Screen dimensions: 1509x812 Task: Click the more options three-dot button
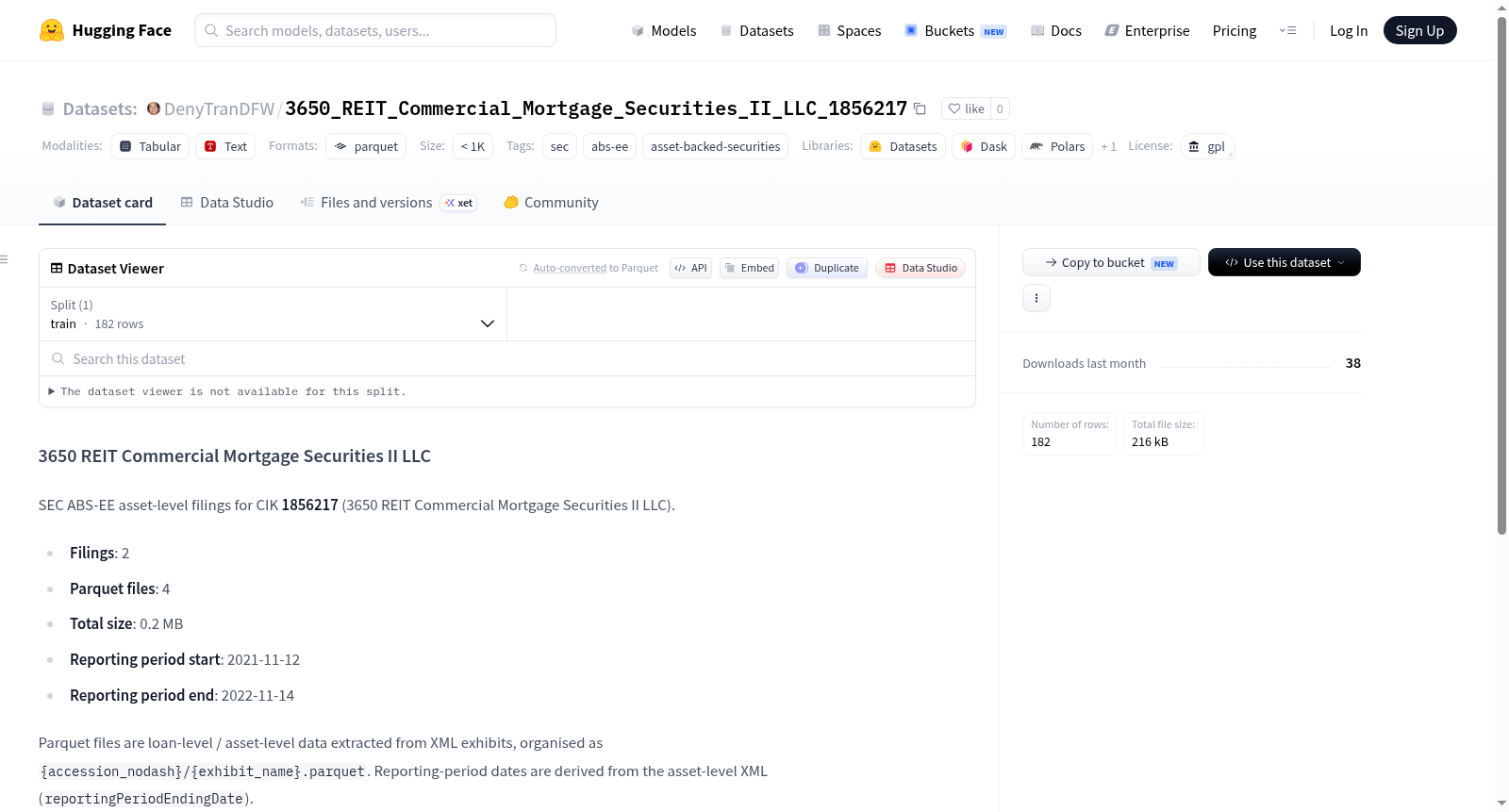[x=1036, y=298]
